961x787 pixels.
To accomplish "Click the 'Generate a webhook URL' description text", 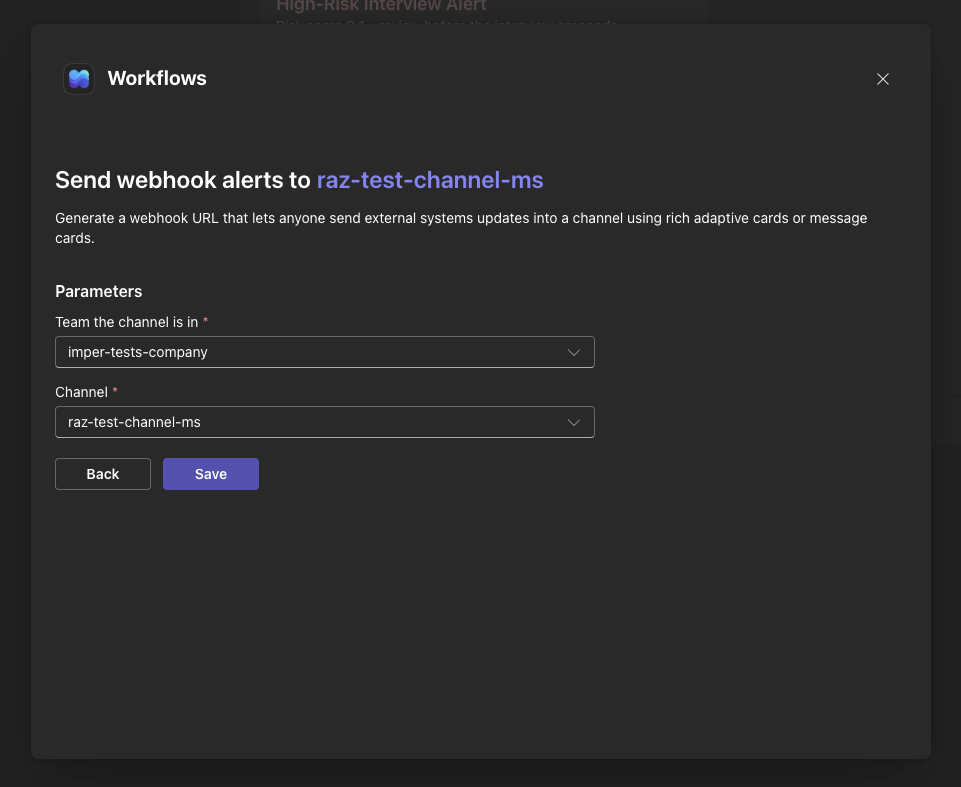I will [x=461, y=228].
